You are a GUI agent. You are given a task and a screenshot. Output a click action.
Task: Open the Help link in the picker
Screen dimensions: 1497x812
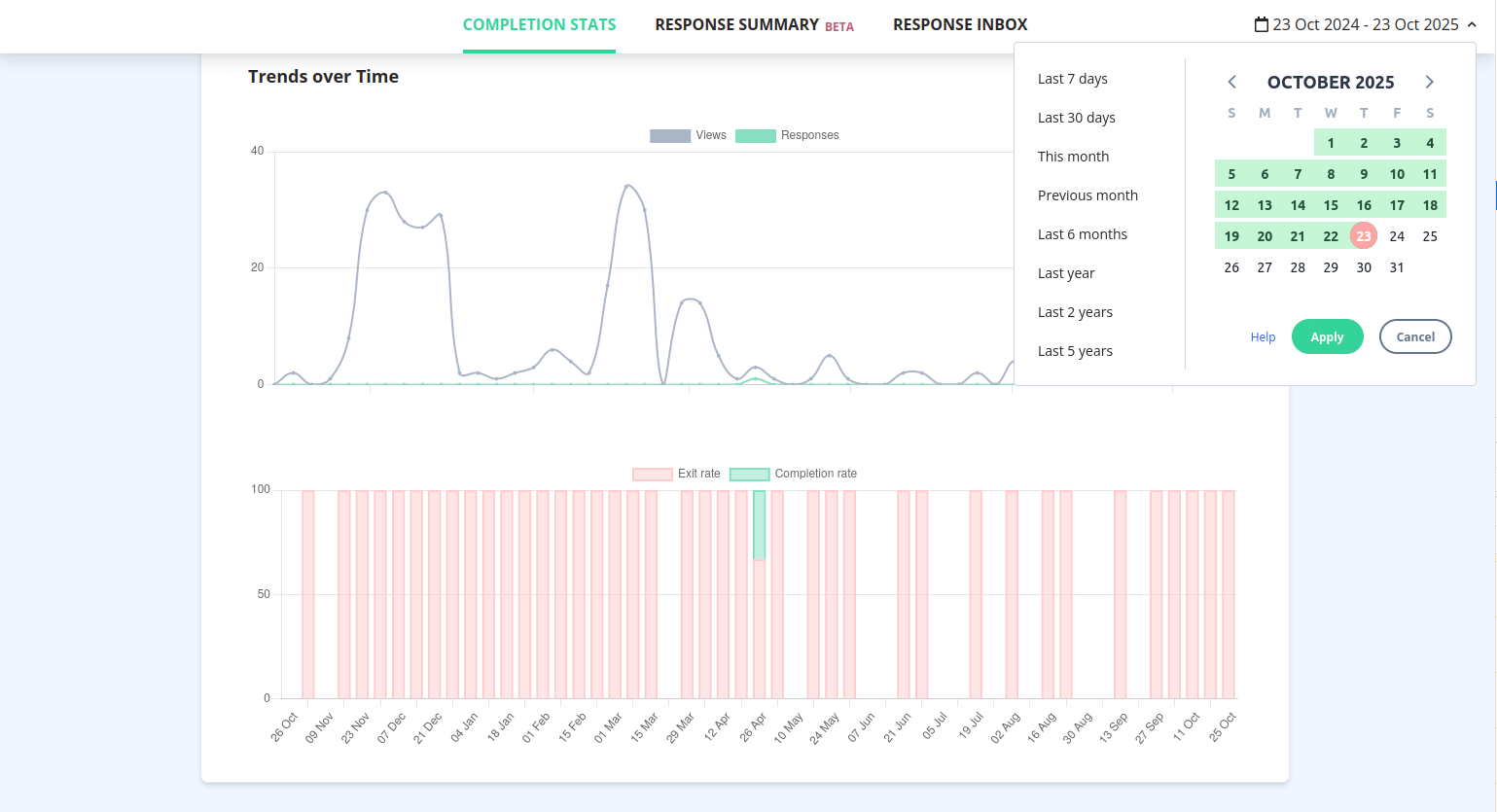pyautogui.click(x=1263, y=336)
